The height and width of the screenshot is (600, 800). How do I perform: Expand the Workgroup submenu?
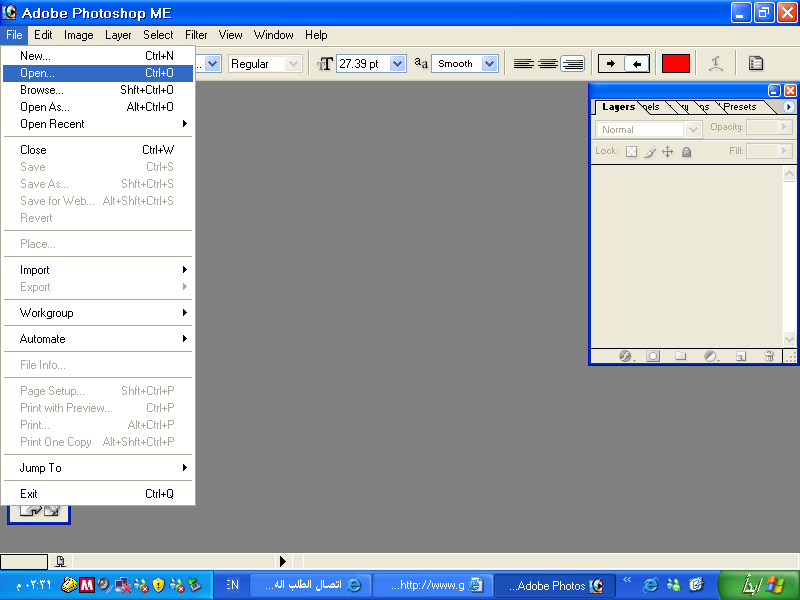pos(98,313)
